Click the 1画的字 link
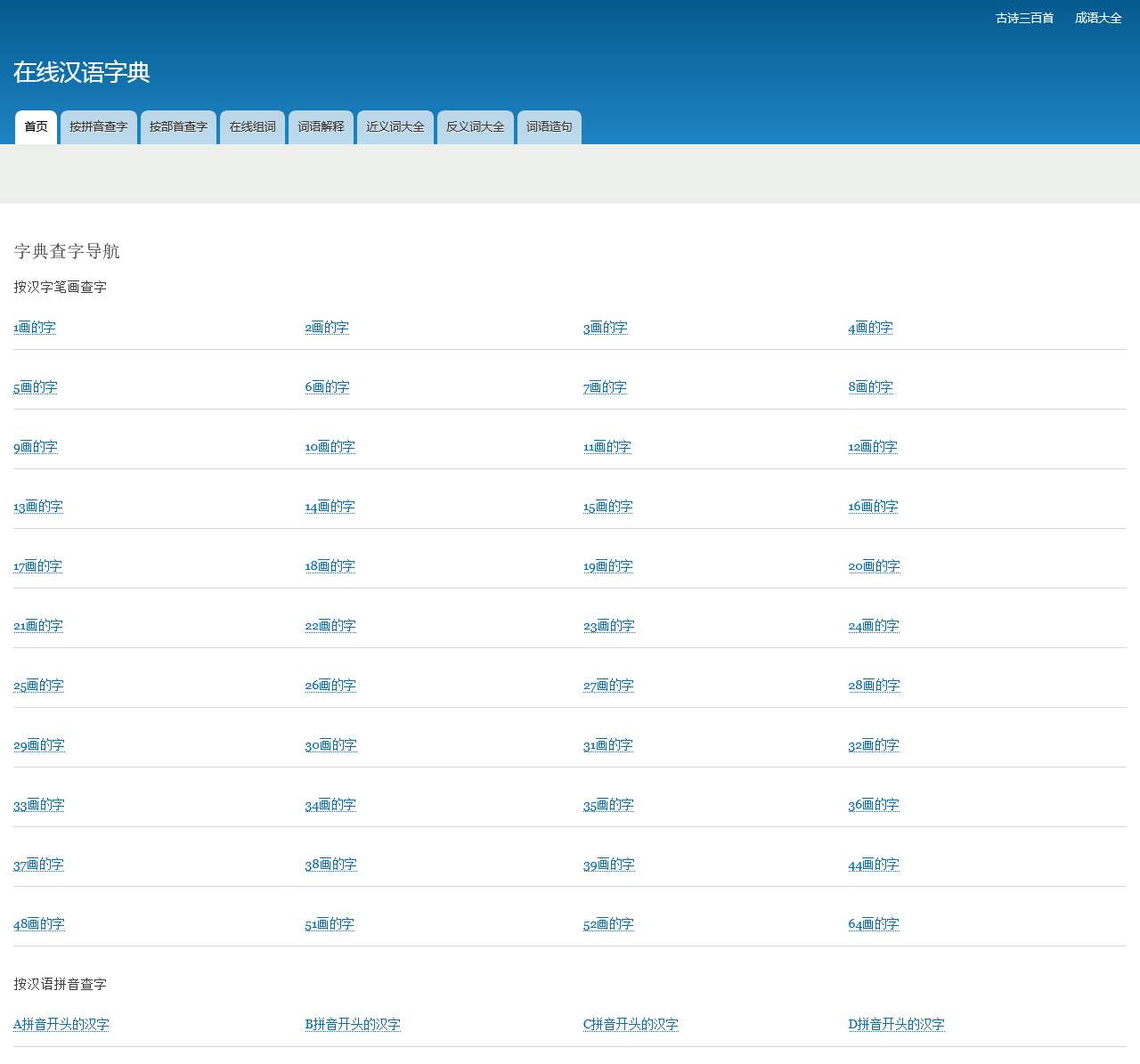 tap(35, 328)
